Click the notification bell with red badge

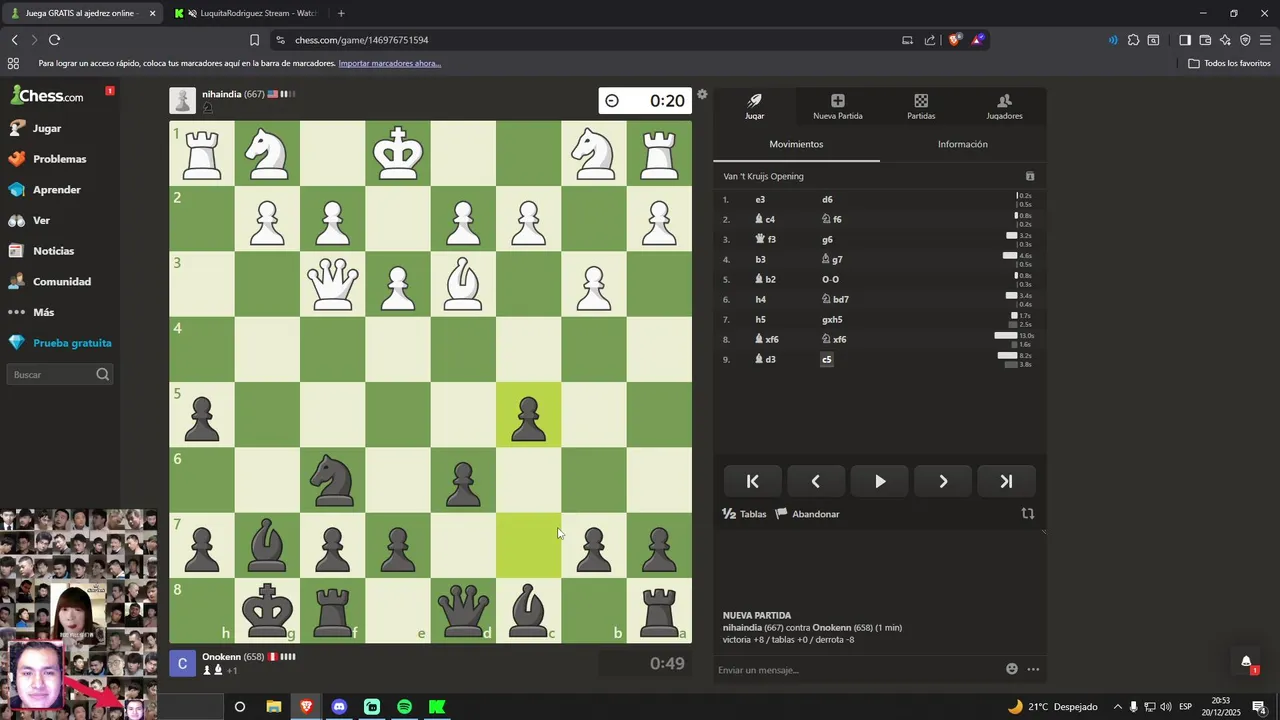pos(1246,662)
